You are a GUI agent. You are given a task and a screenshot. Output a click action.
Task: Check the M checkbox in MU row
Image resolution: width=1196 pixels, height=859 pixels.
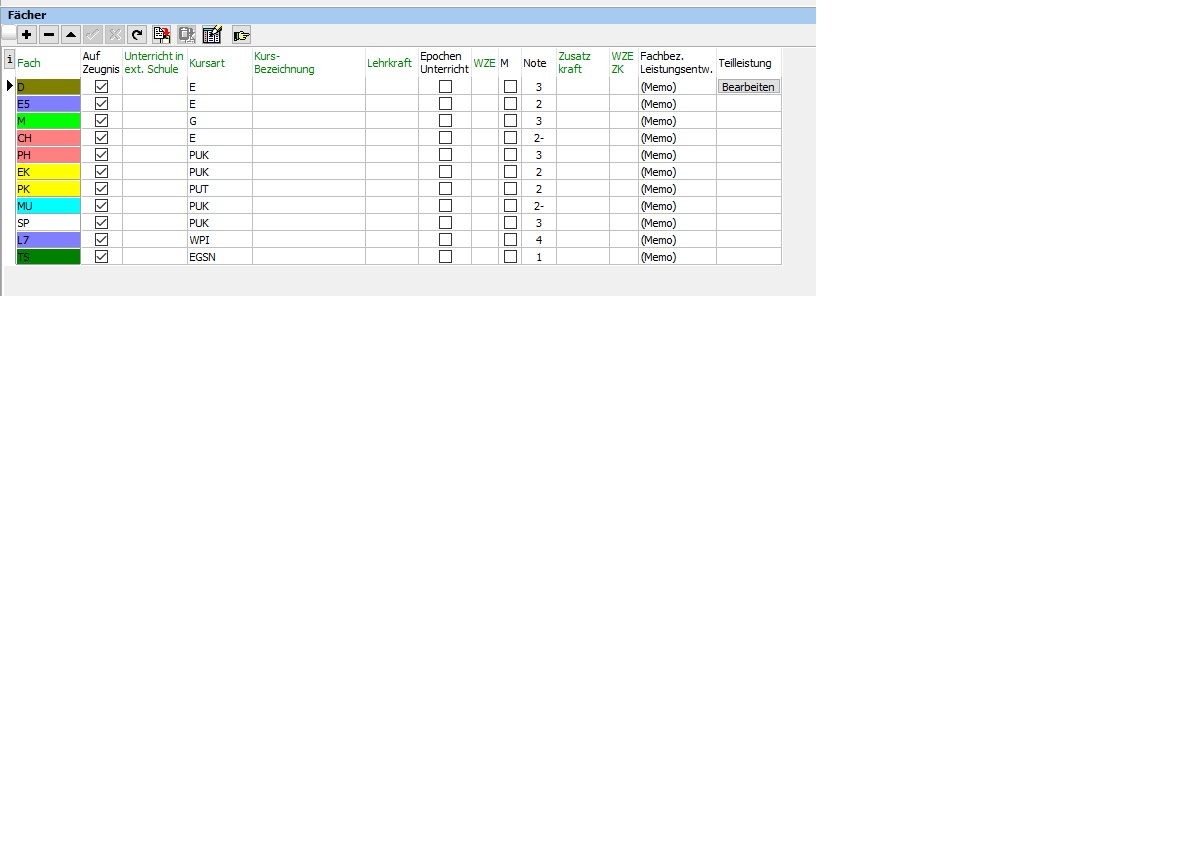(x=510, y=205)
